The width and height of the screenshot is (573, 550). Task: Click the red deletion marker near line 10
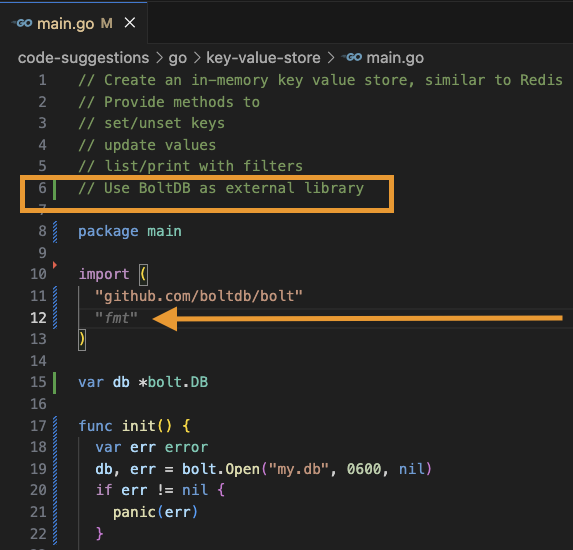55,265
